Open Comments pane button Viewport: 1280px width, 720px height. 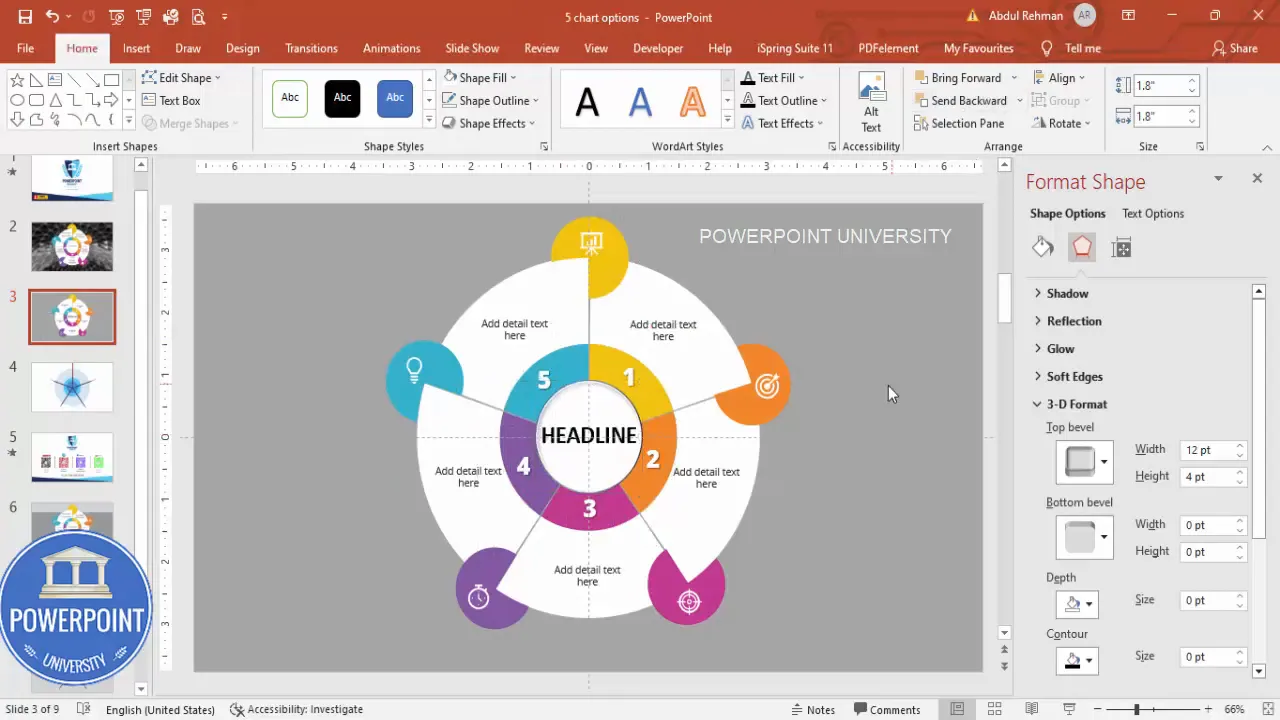click(886, 709)
